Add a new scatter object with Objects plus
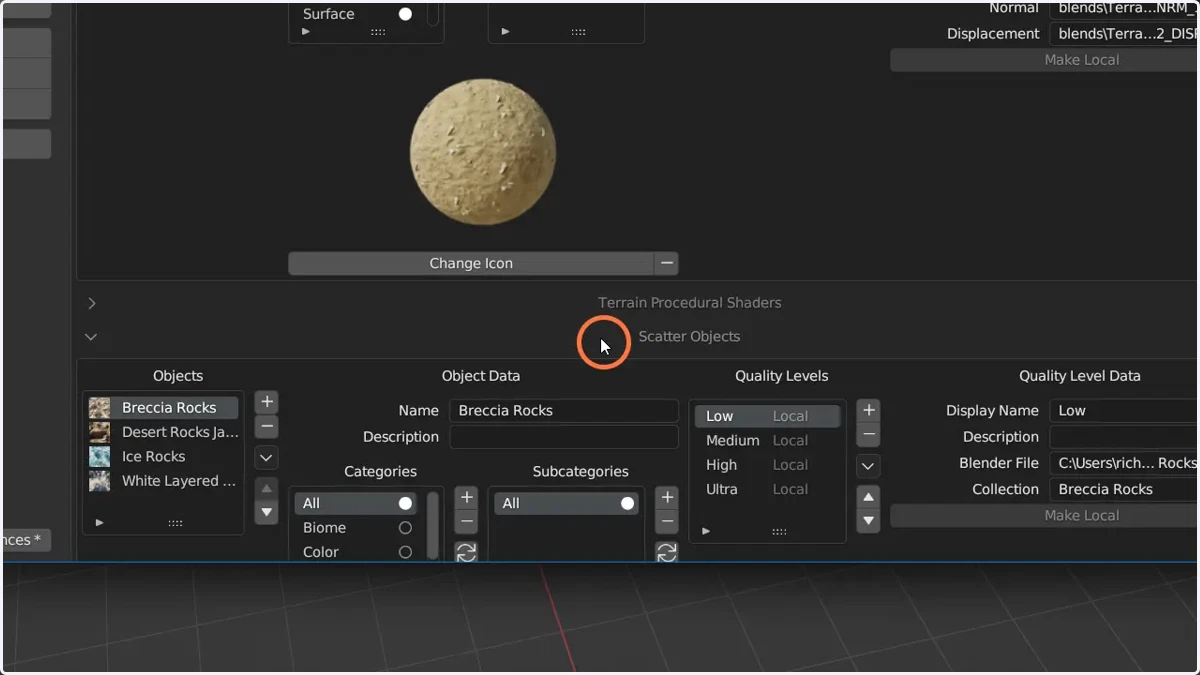This screenshot has height=675, width=1200. tap(267, 402)
